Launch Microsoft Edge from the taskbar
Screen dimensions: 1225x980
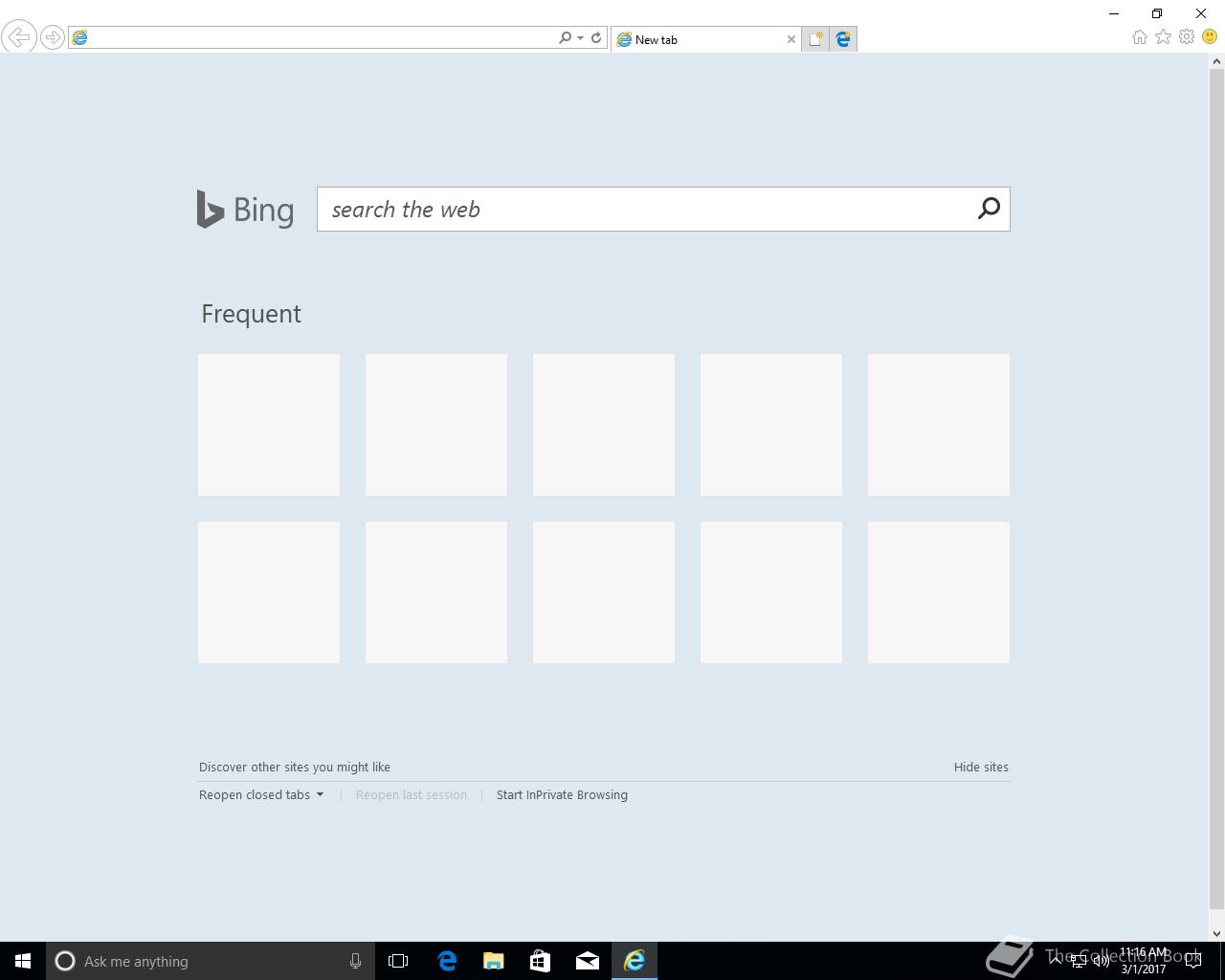[x=447, y=961]
